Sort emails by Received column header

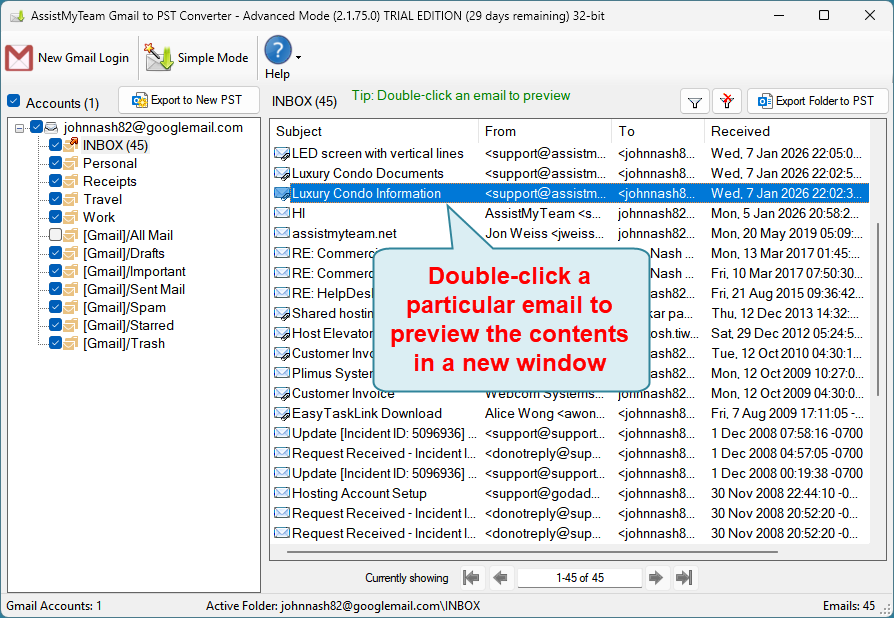787,132
